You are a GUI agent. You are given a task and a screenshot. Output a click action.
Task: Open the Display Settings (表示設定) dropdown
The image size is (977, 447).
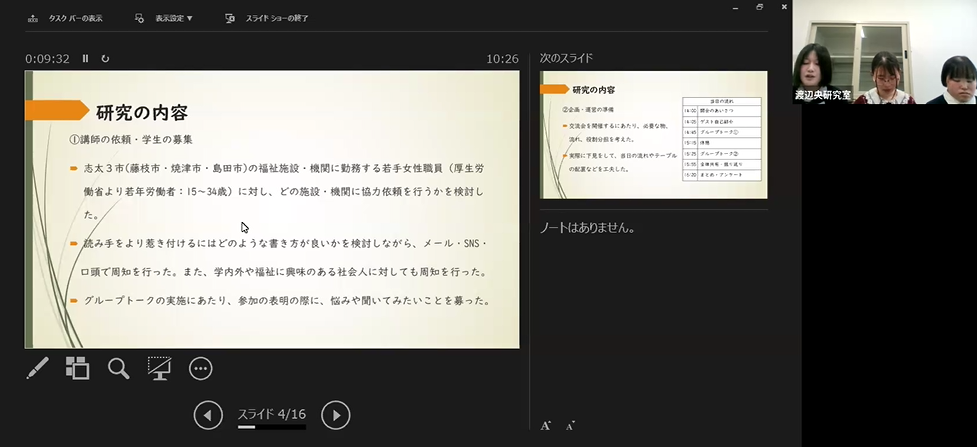[x=164, y=18]
